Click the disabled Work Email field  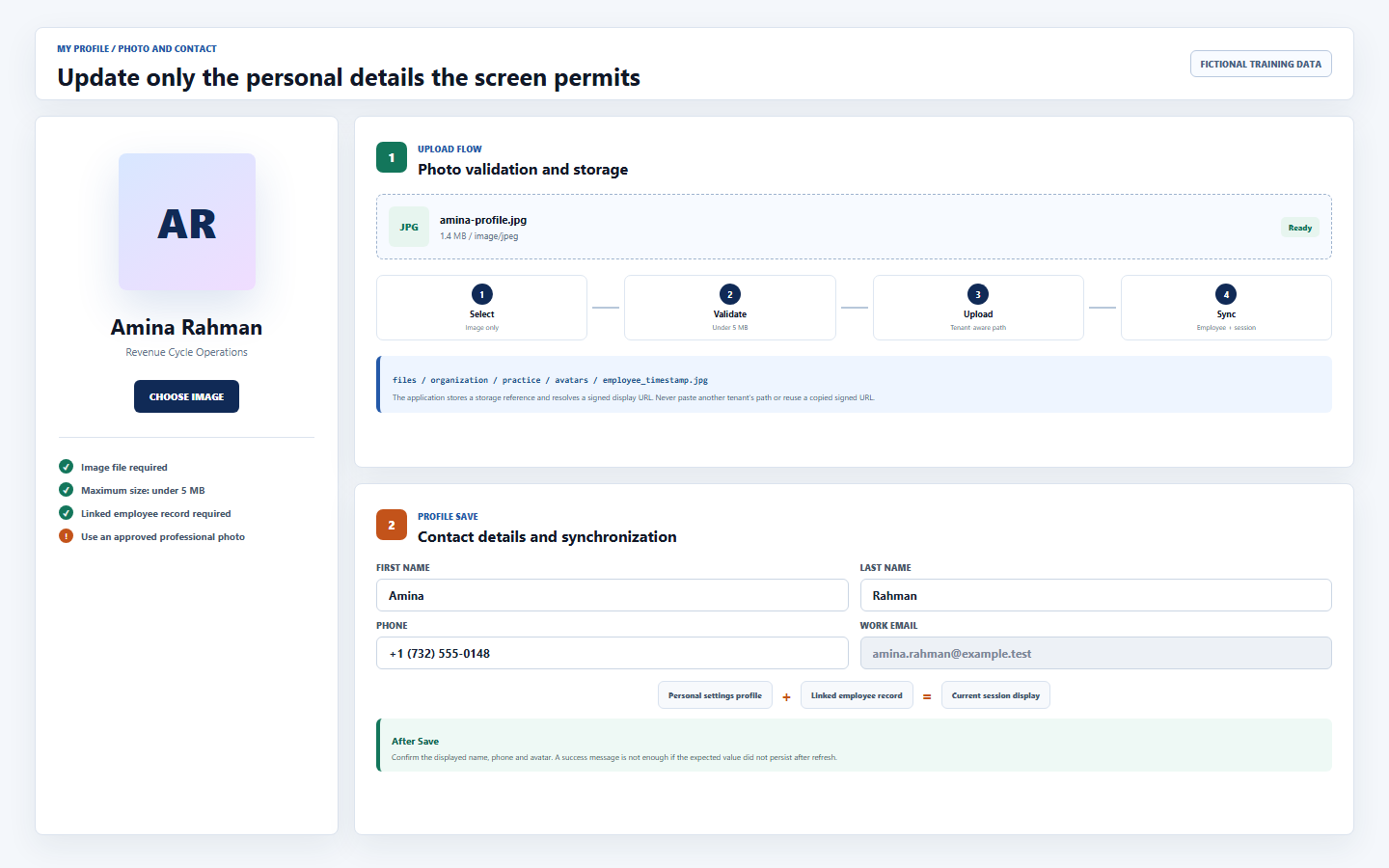(1096, 653)
